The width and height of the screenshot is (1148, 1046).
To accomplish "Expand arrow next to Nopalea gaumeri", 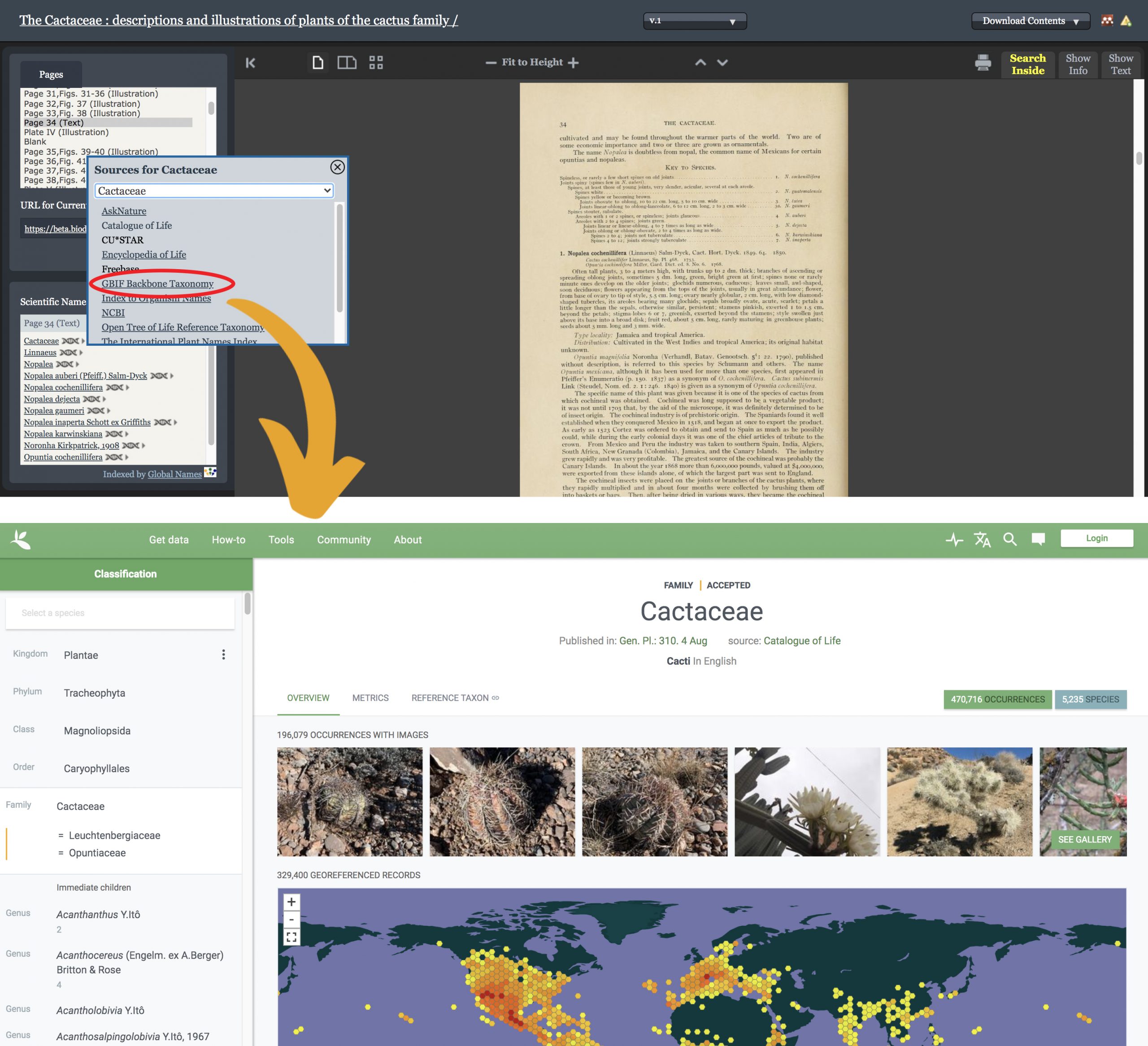I will (108, 411).
